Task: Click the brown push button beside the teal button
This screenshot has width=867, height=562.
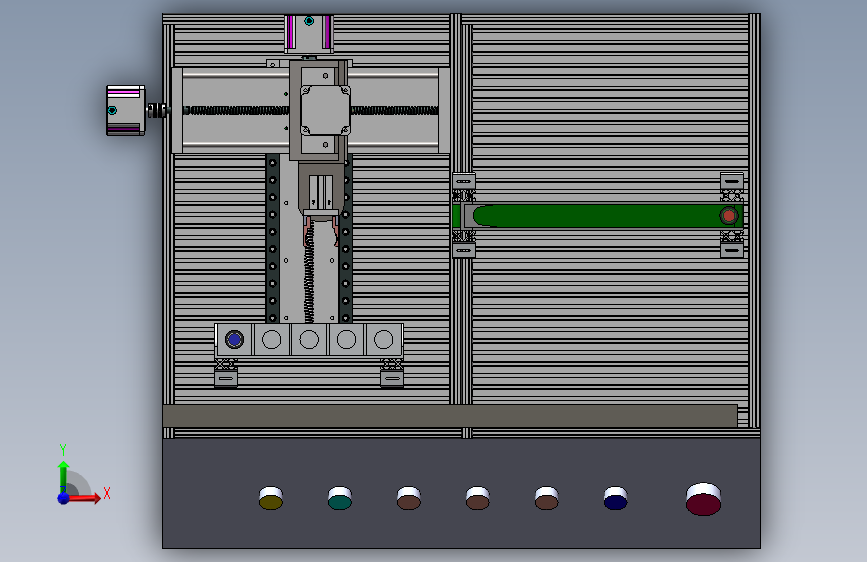Action: (409, 498)
